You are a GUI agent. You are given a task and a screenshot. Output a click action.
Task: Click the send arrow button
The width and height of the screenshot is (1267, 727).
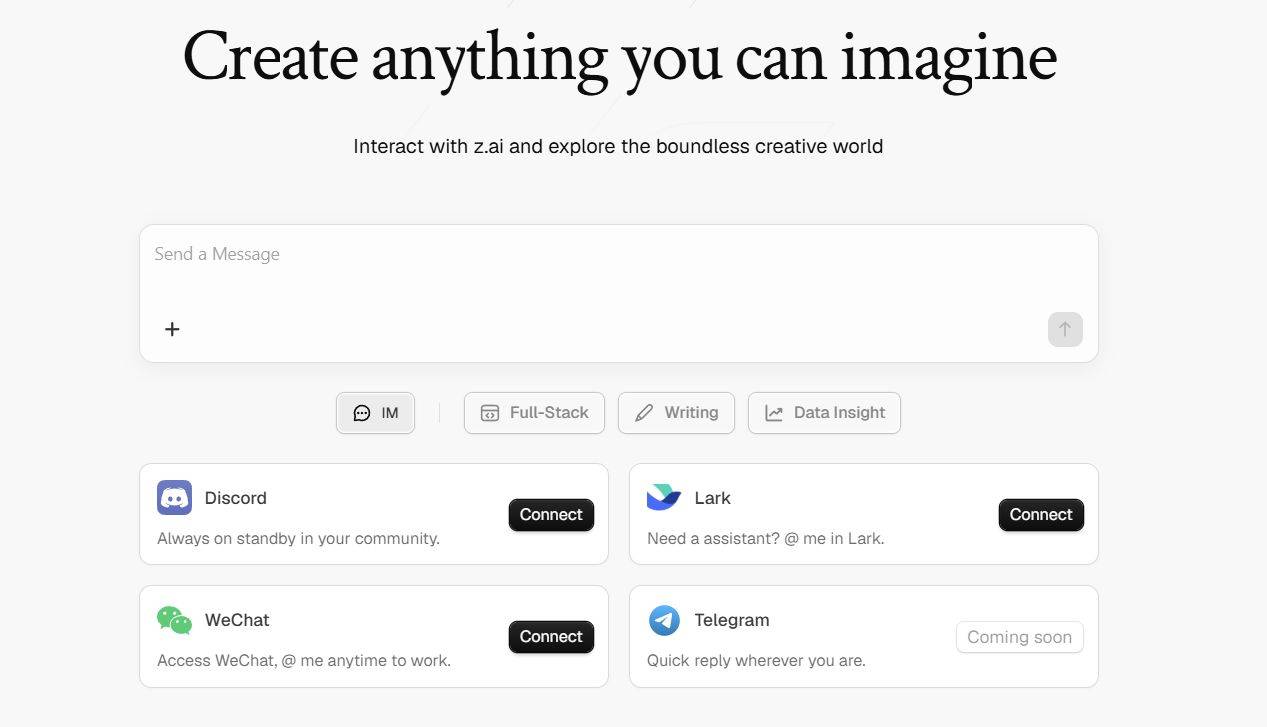coord(1065,329)
